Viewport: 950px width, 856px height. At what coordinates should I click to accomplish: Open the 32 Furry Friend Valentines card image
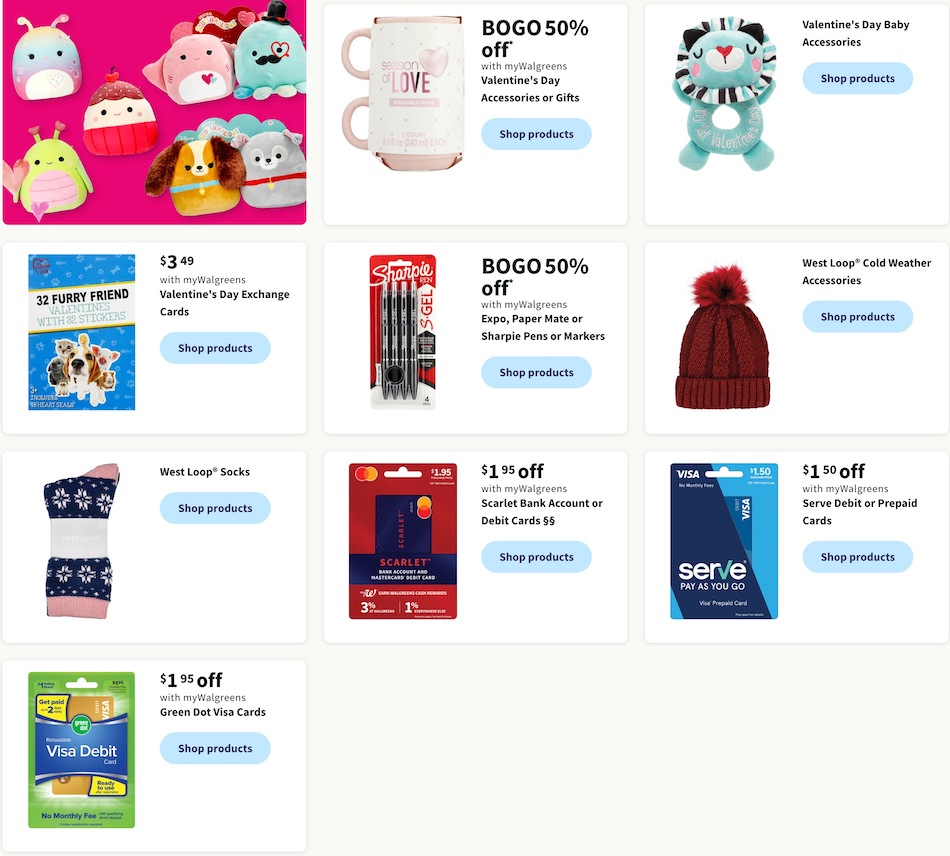pyautogui.click(x=82, y=332)
